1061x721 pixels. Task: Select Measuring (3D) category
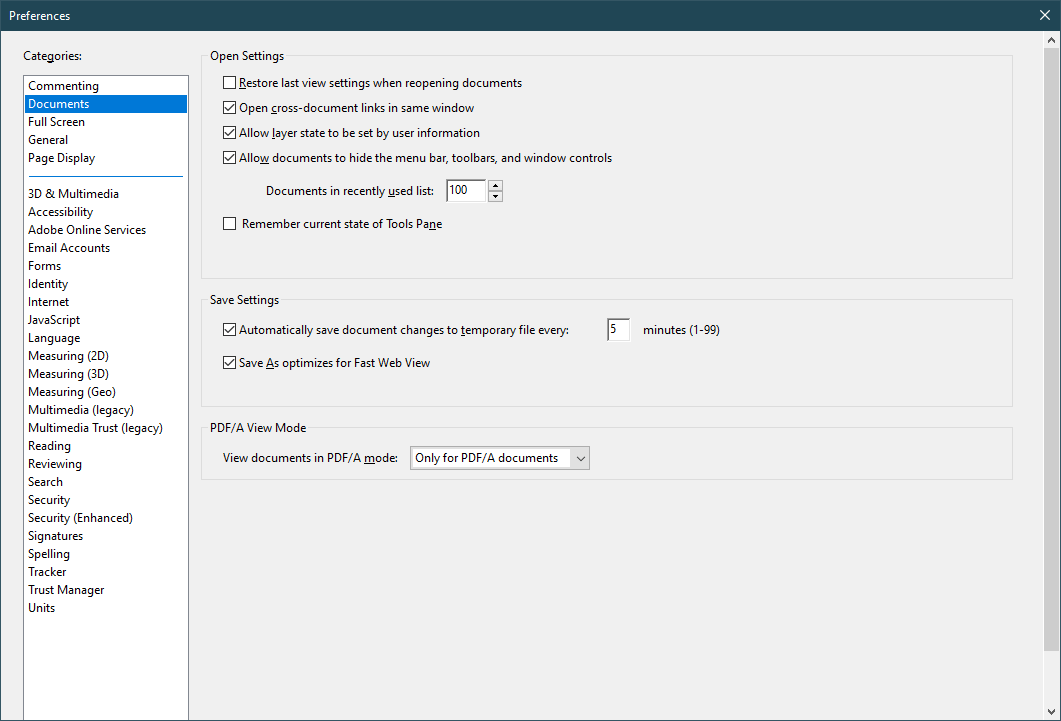point(106,374)
